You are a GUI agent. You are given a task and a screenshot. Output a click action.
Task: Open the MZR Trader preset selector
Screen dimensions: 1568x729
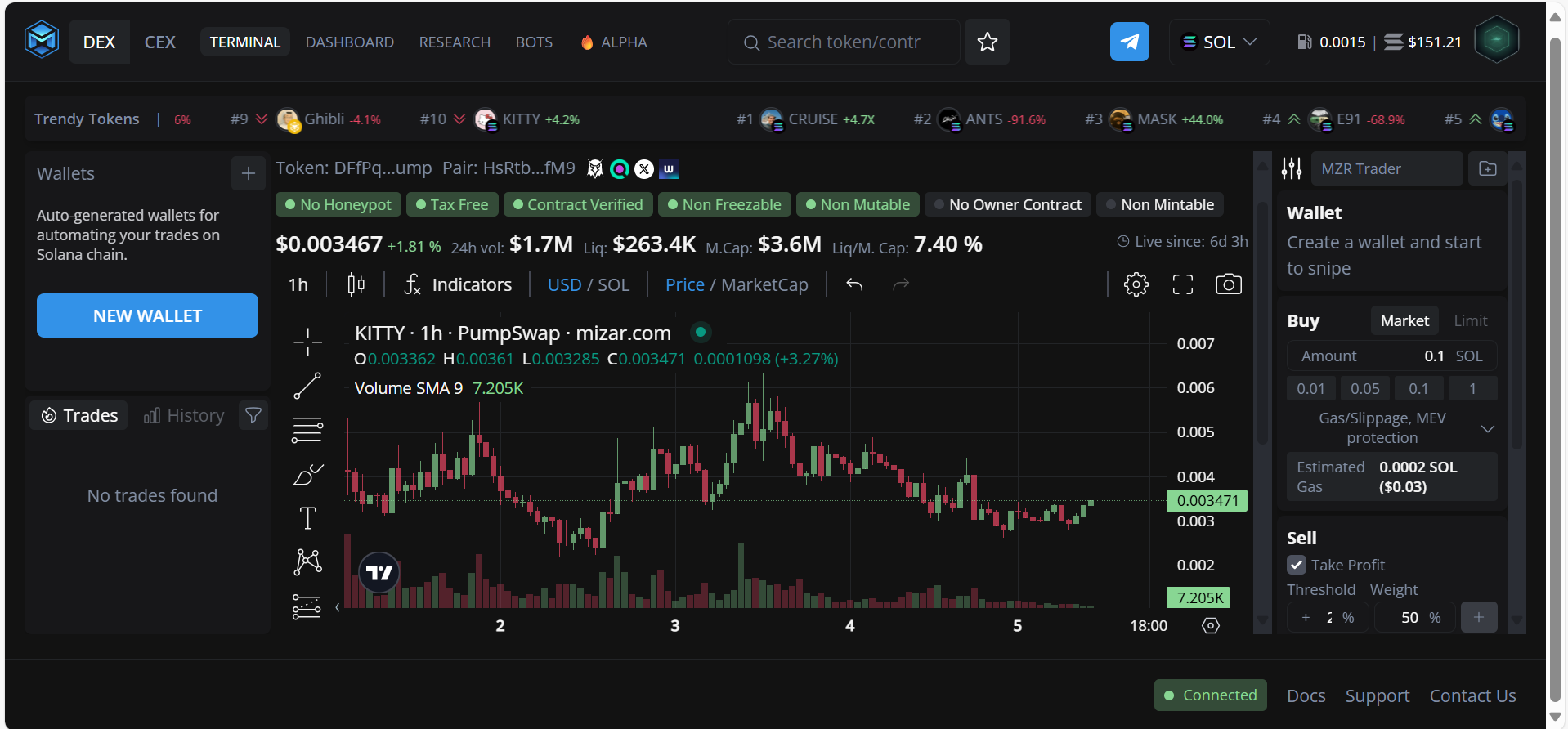(x=1387, y=168)
